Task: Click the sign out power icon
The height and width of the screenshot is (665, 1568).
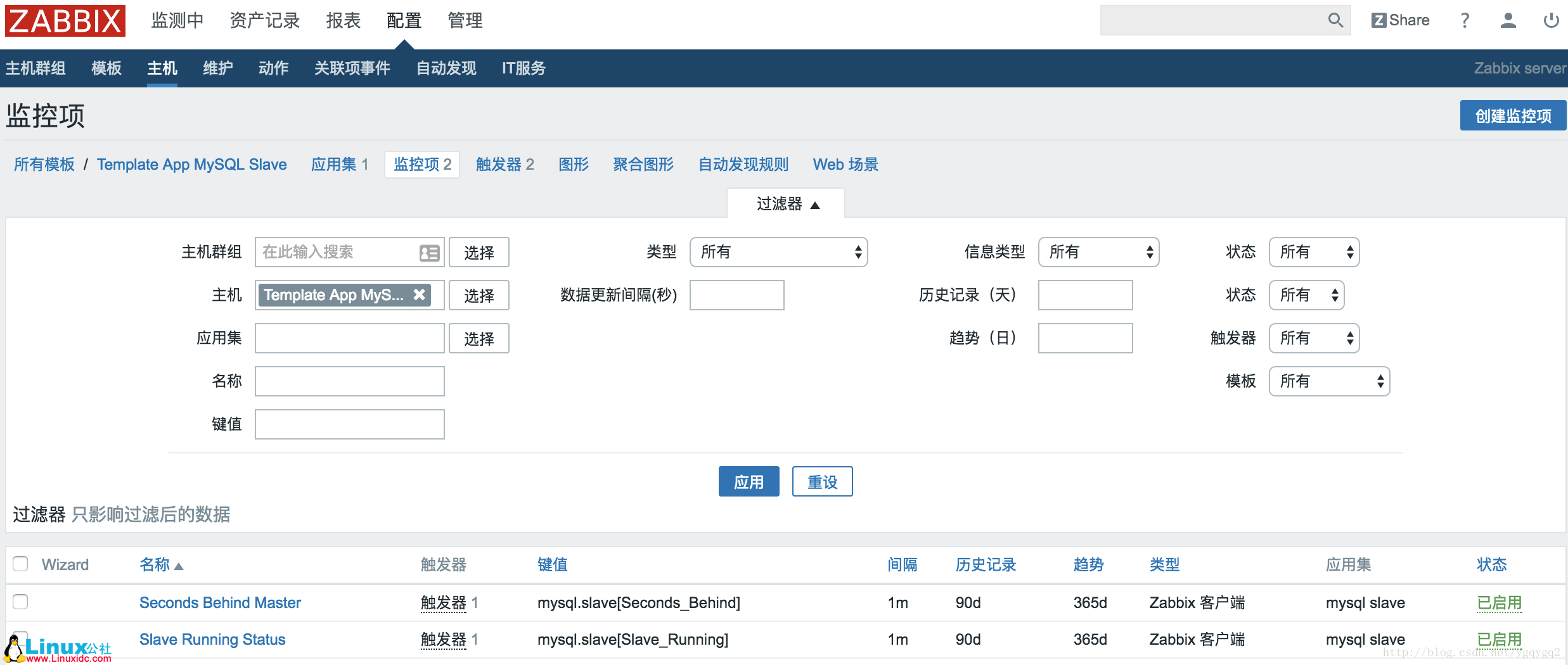Action: click(x=1551, y=20)
